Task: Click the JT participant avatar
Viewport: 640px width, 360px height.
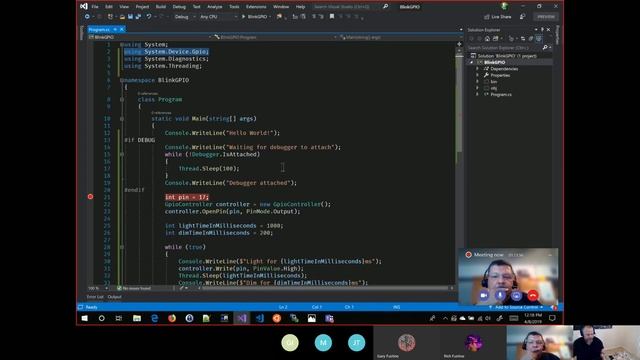Action: (x=356, y=342)
